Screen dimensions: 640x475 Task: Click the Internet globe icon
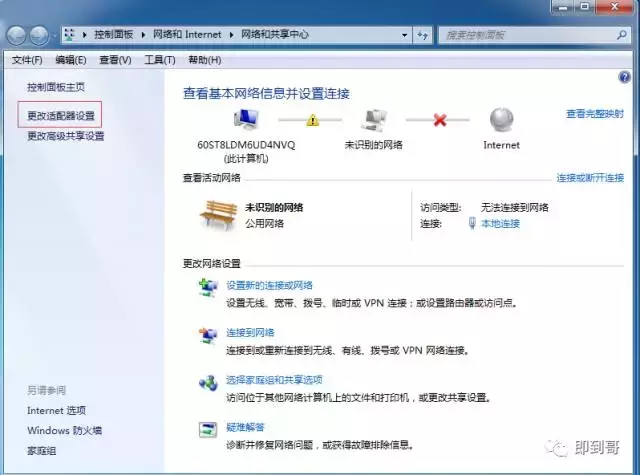[501, 120]
